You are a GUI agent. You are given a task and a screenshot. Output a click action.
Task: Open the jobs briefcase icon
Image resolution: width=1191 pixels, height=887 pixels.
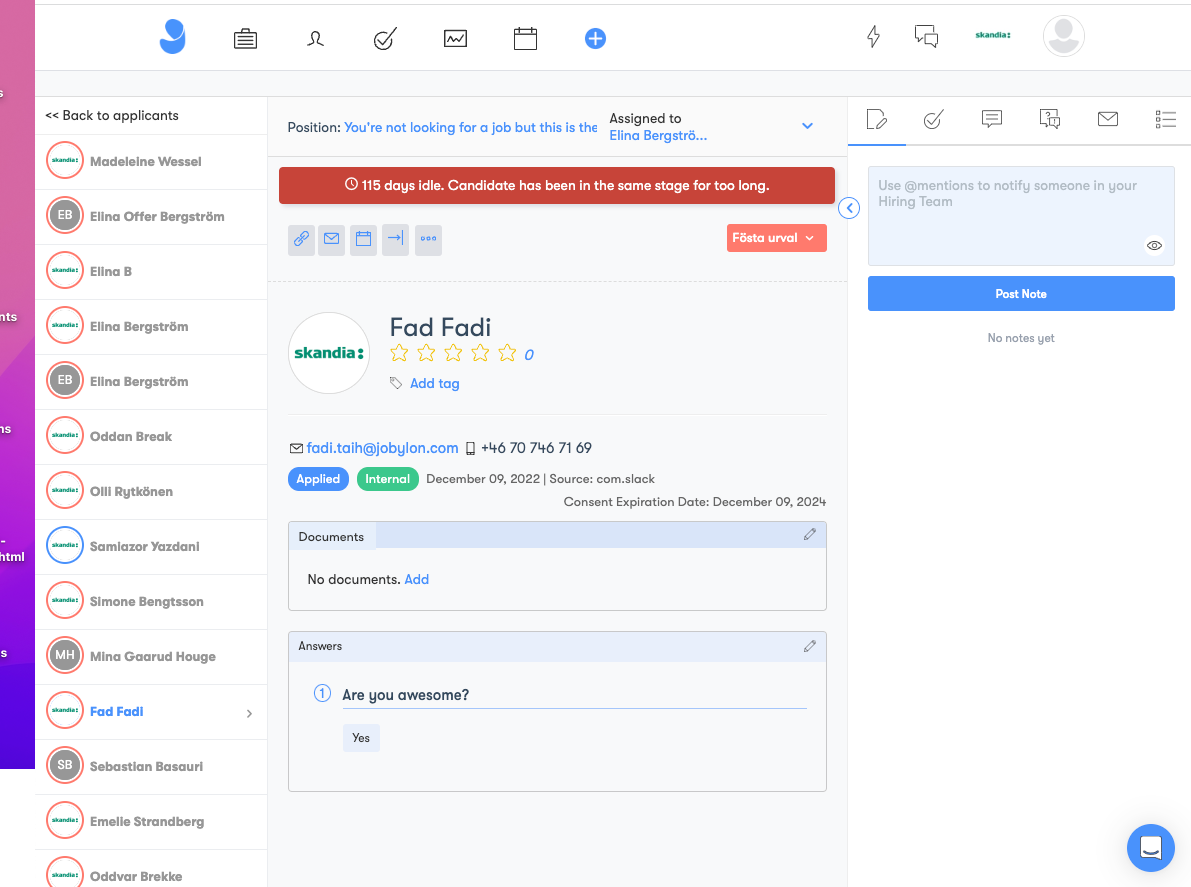coord(245,39)
